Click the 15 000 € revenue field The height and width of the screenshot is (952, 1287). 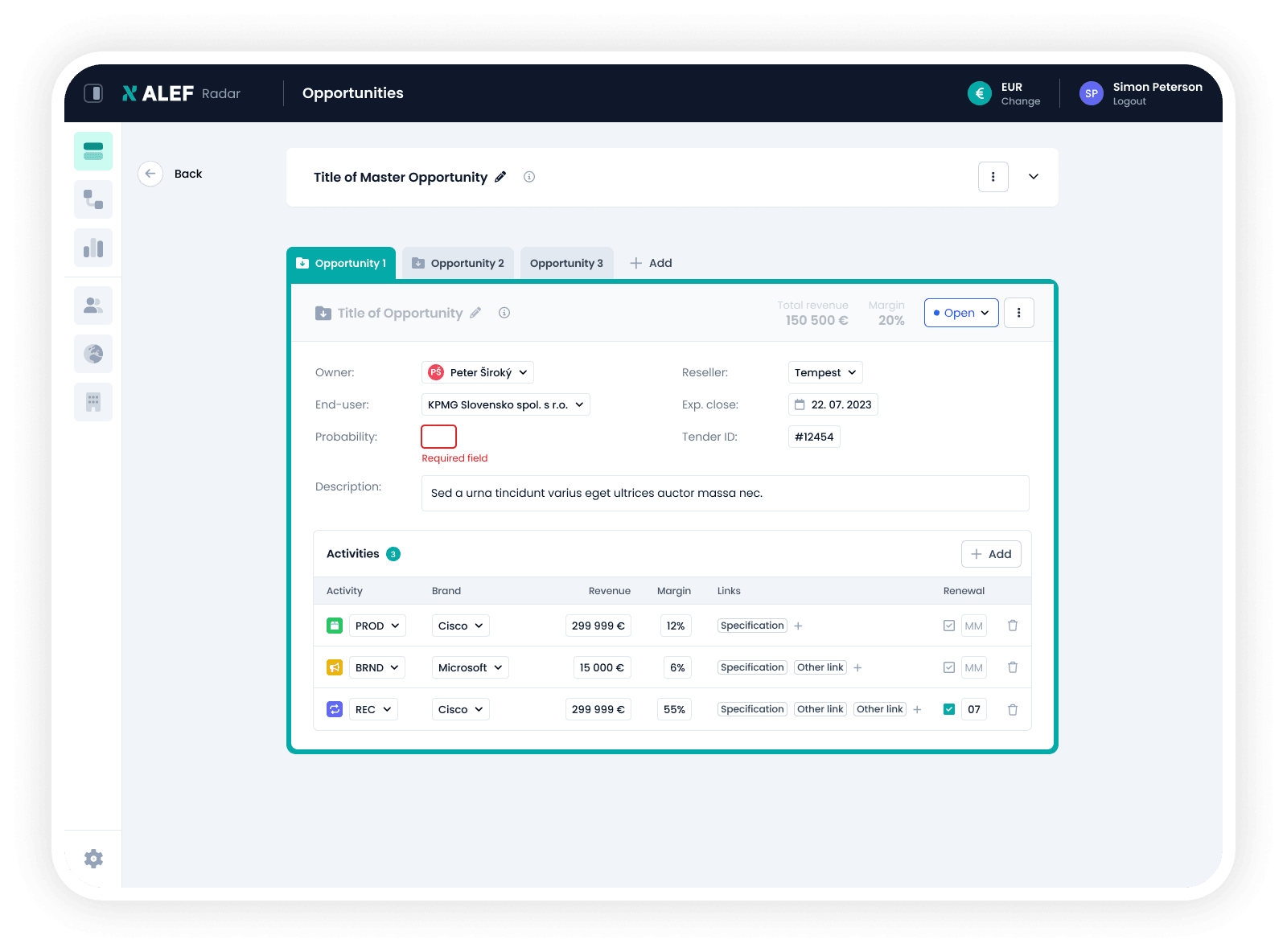[x=602, y=667]
